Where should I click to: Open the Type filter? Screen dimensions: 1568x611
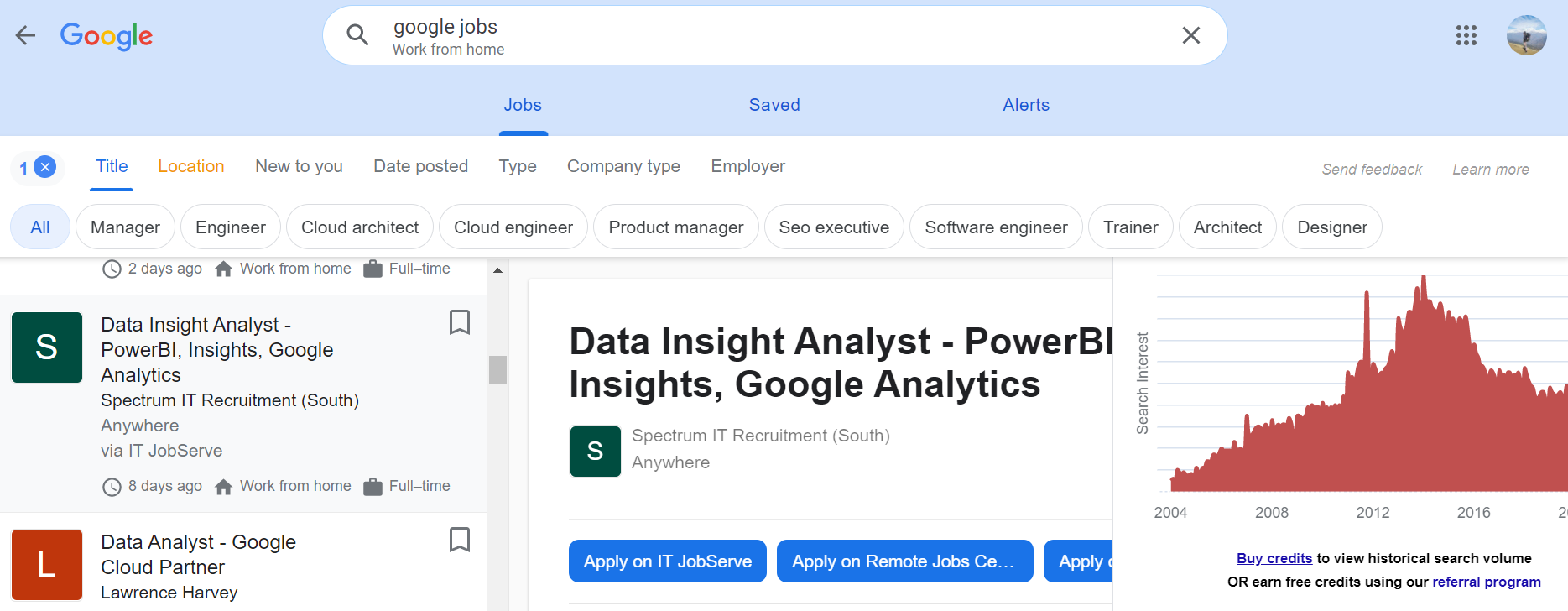[518, 166]
